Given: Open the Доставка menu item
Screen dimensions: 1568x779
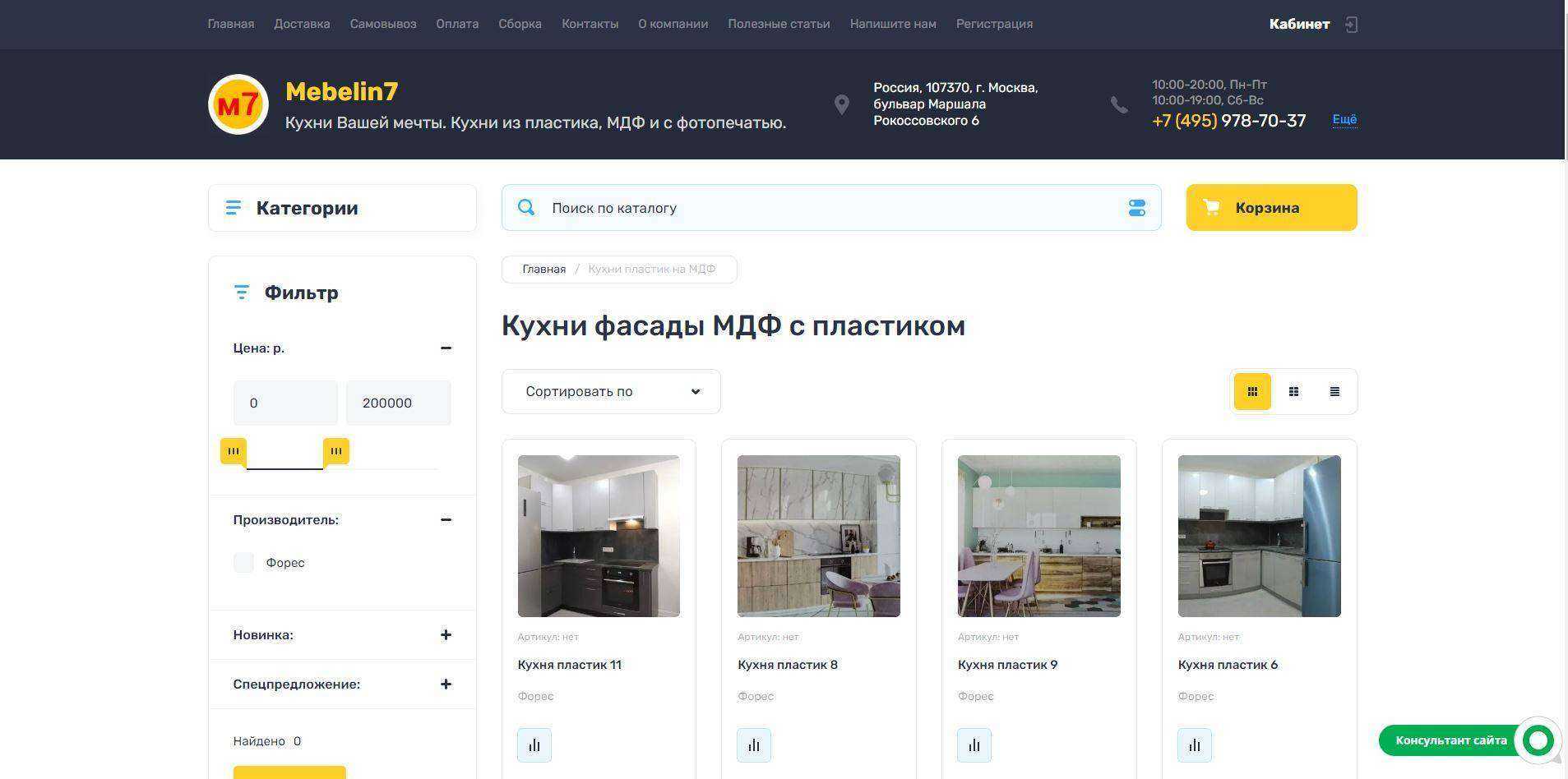Looking at the screenshot, I should coord(301,24).
